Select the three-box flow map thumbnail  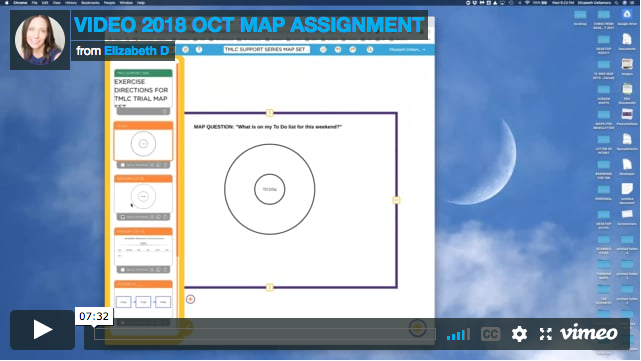pos(143,298)
